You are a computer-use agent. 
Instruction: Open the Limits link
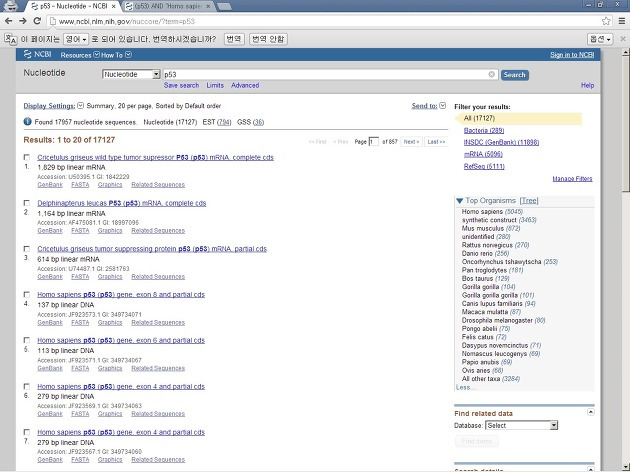pyautogui.click(x=215, y=85)
